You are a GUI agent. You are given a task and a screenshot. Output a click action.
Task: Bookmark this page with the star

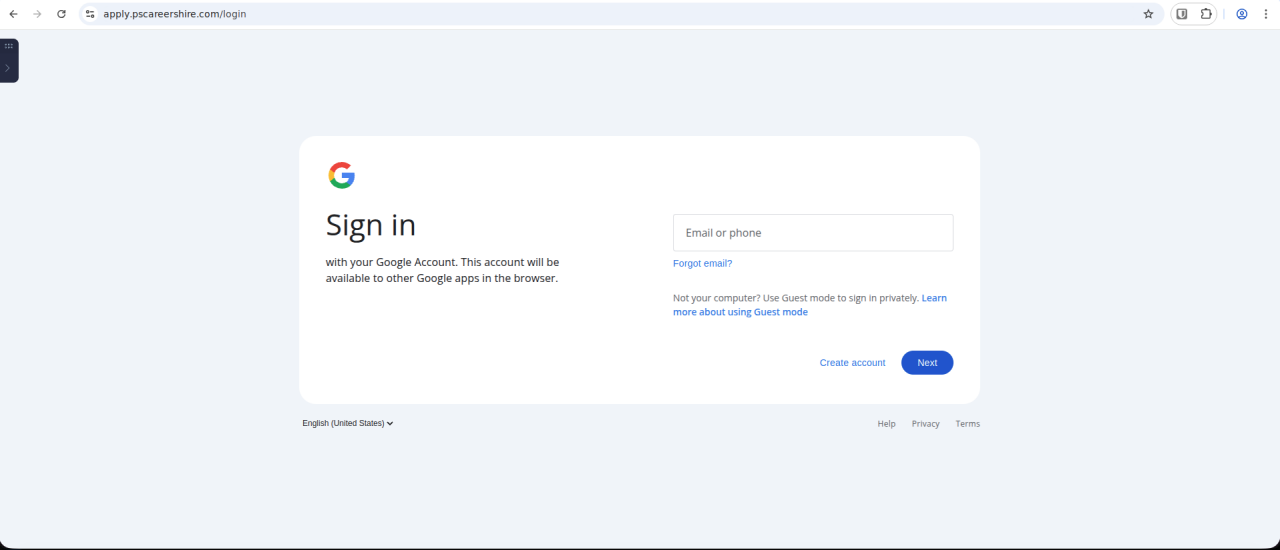[x=1148, y=14]
